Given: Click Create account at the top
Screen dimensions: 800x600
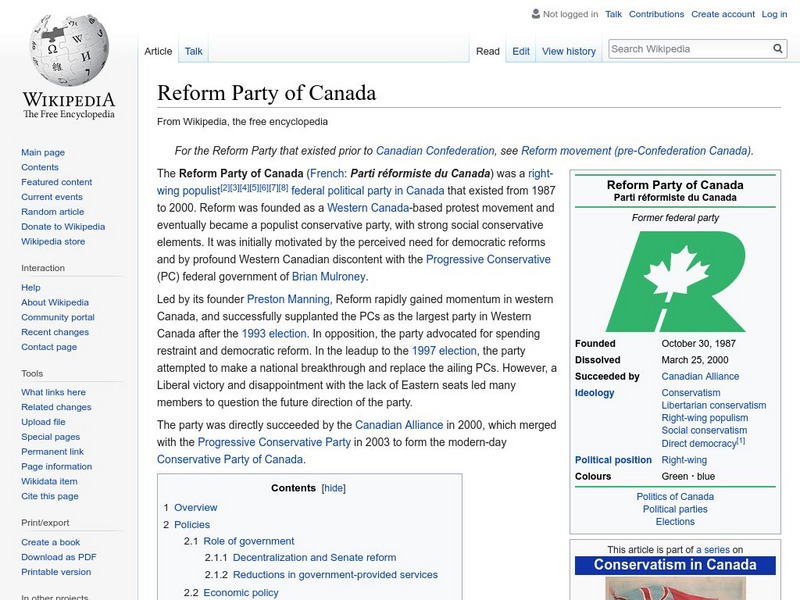Looking at the screenshot, I should pos(722,14).
